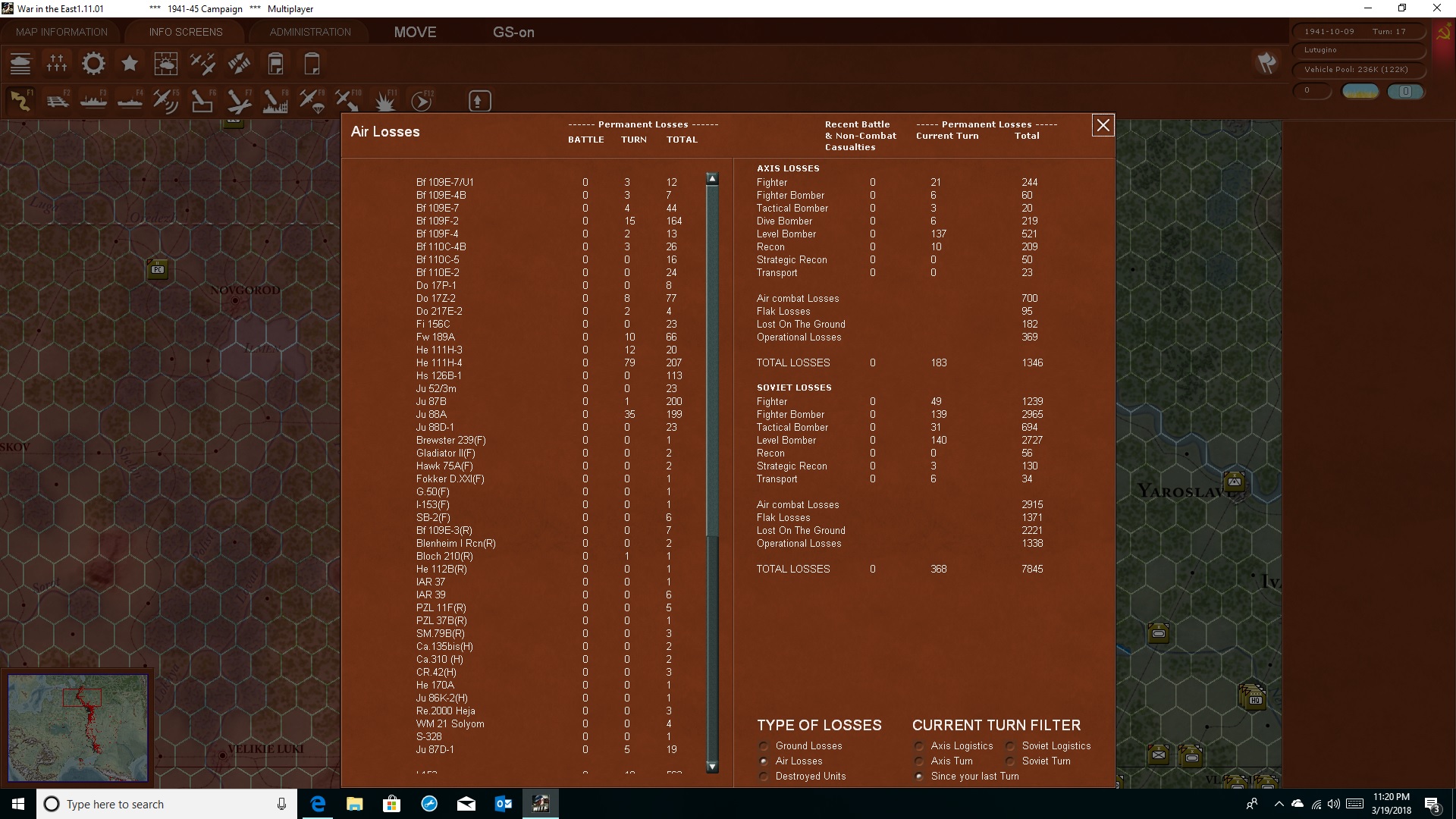Open the Windows Start menu
1456x819 pixels.
pos(18,804)
